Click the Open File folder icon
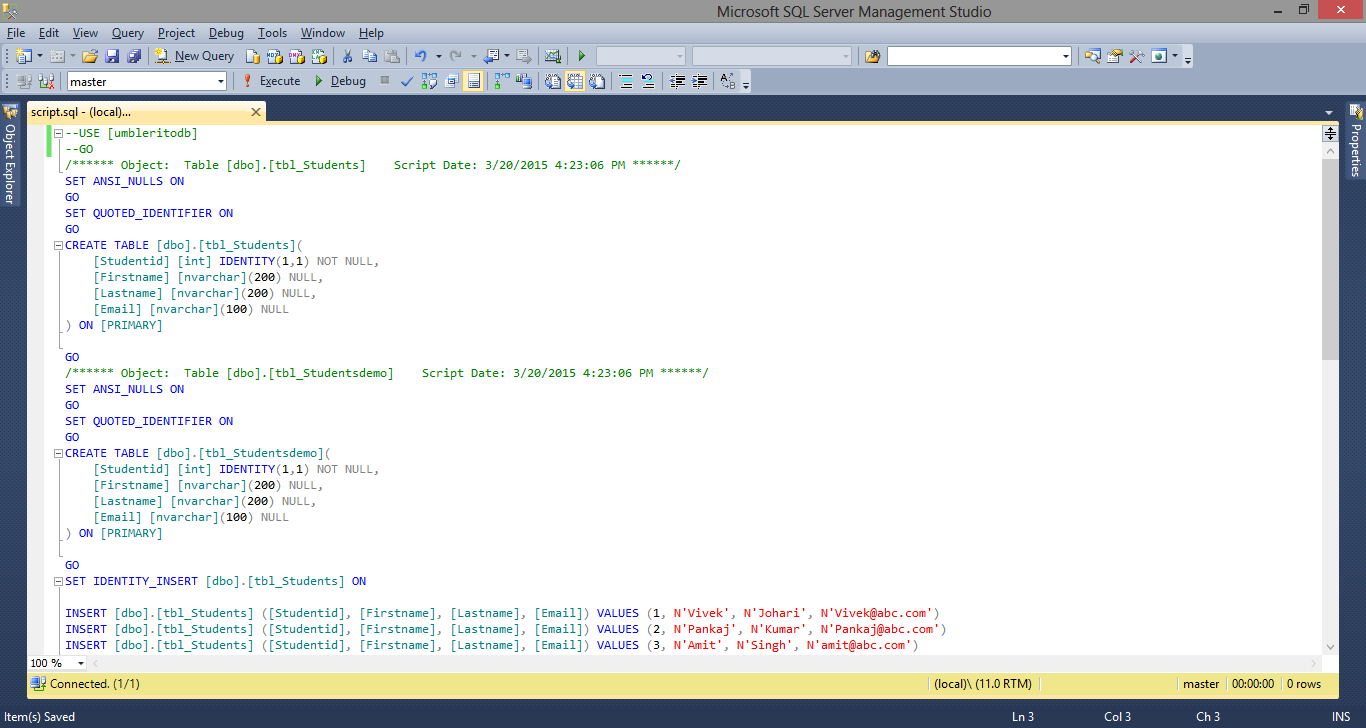Screen dimensions: 1366x728 [90, 56]
